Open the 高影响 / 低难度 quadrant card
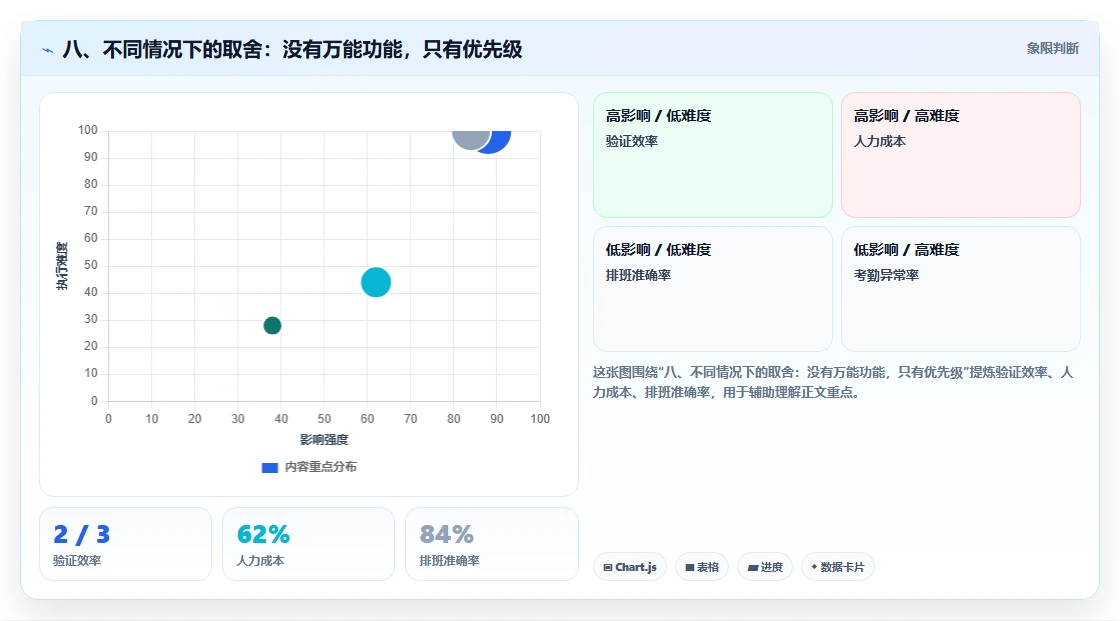This screenshot has height=621, width=1120. point(713,155)
